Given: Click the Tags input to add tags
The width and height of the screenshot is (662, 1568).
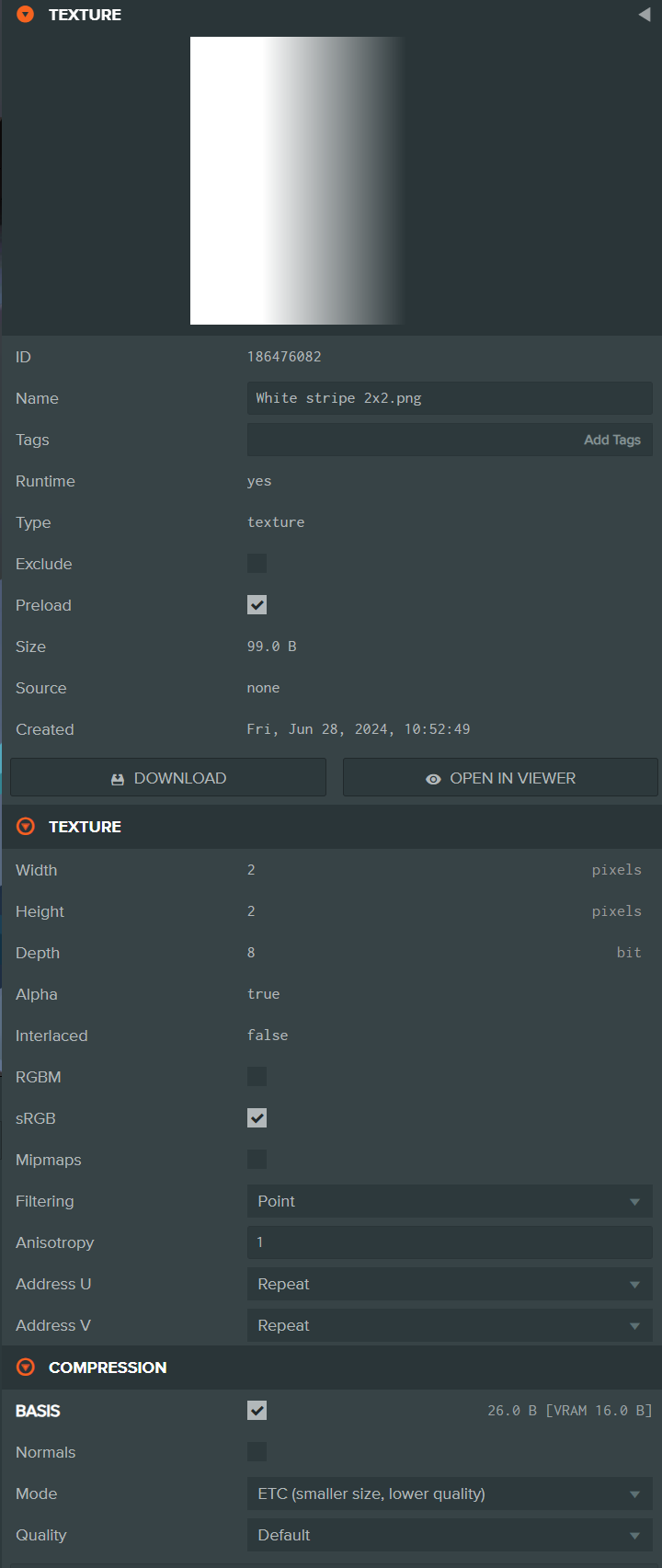Looking at the screenshot, I should point(414,440).
